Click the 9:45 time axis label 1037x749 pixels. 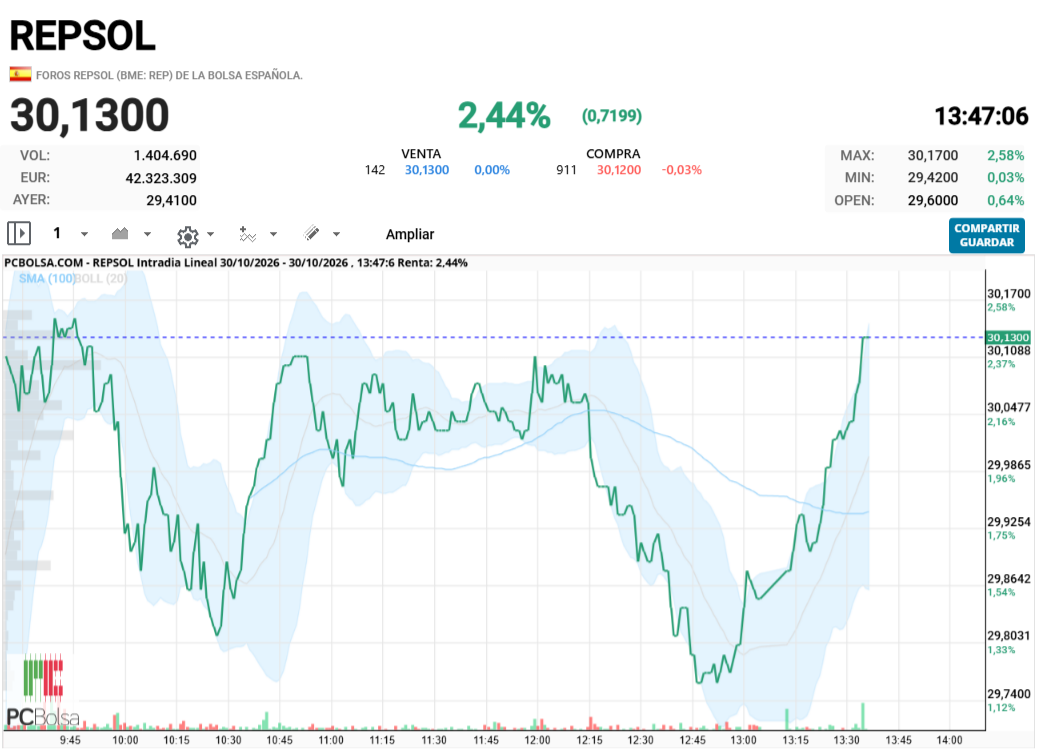70,740
